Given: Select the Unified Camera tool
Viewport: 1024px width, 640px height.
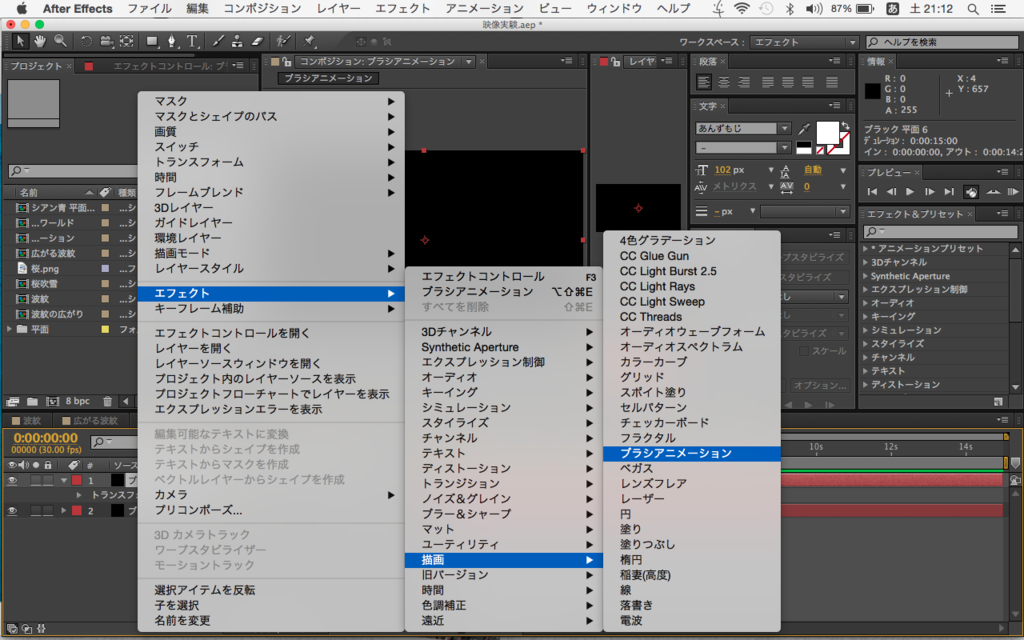Looking at the screenshot, I should pos(106,41).
